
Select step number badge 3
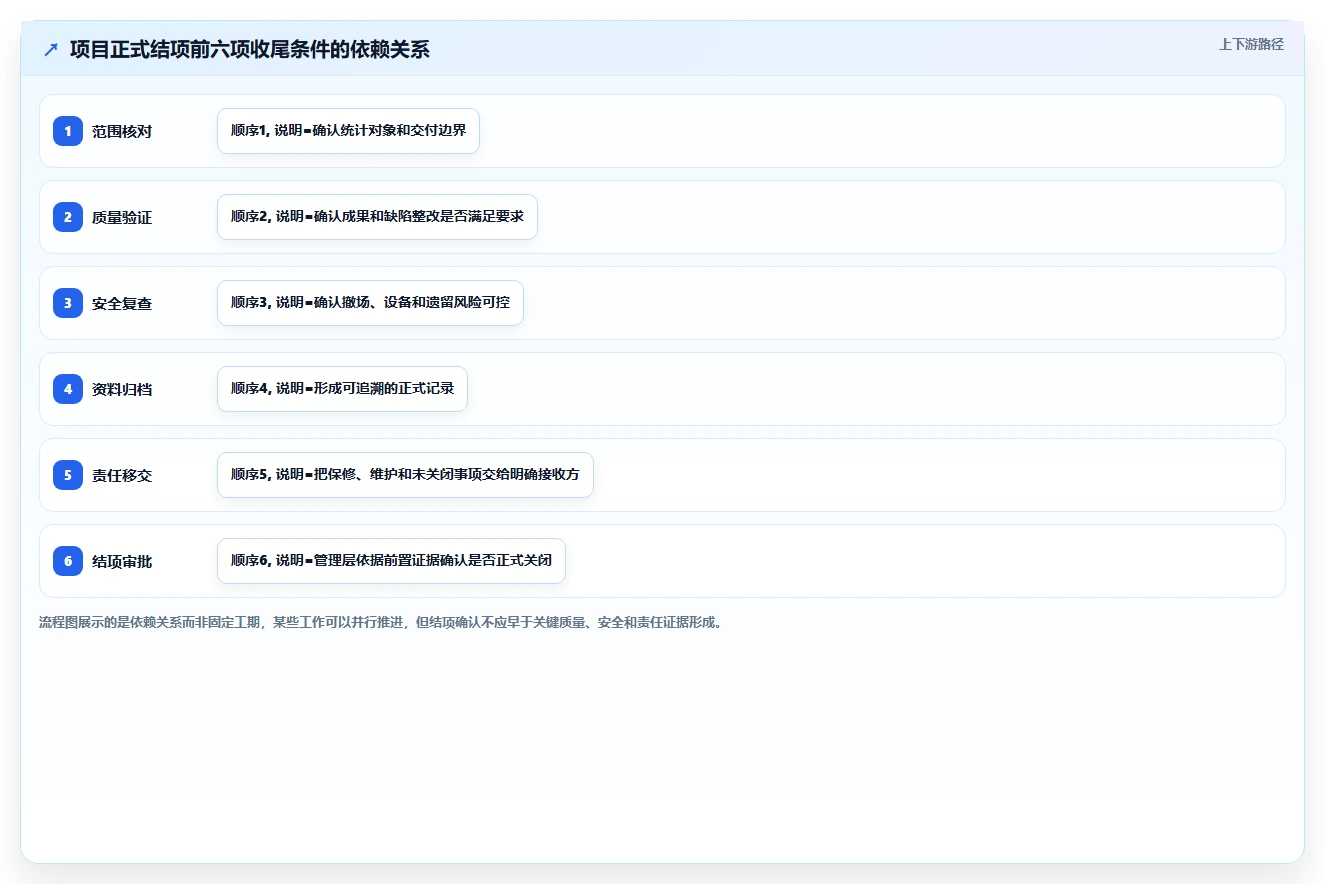click(x=68, y=303)
